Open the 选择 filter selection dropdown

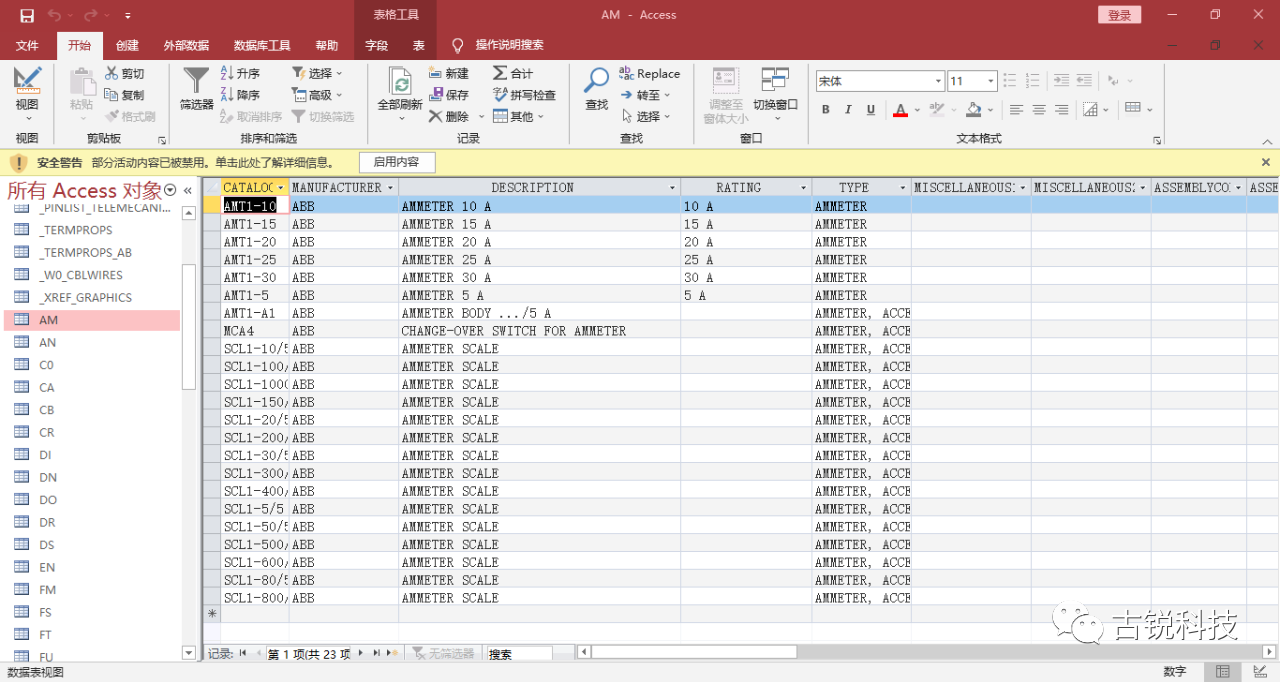317,74
